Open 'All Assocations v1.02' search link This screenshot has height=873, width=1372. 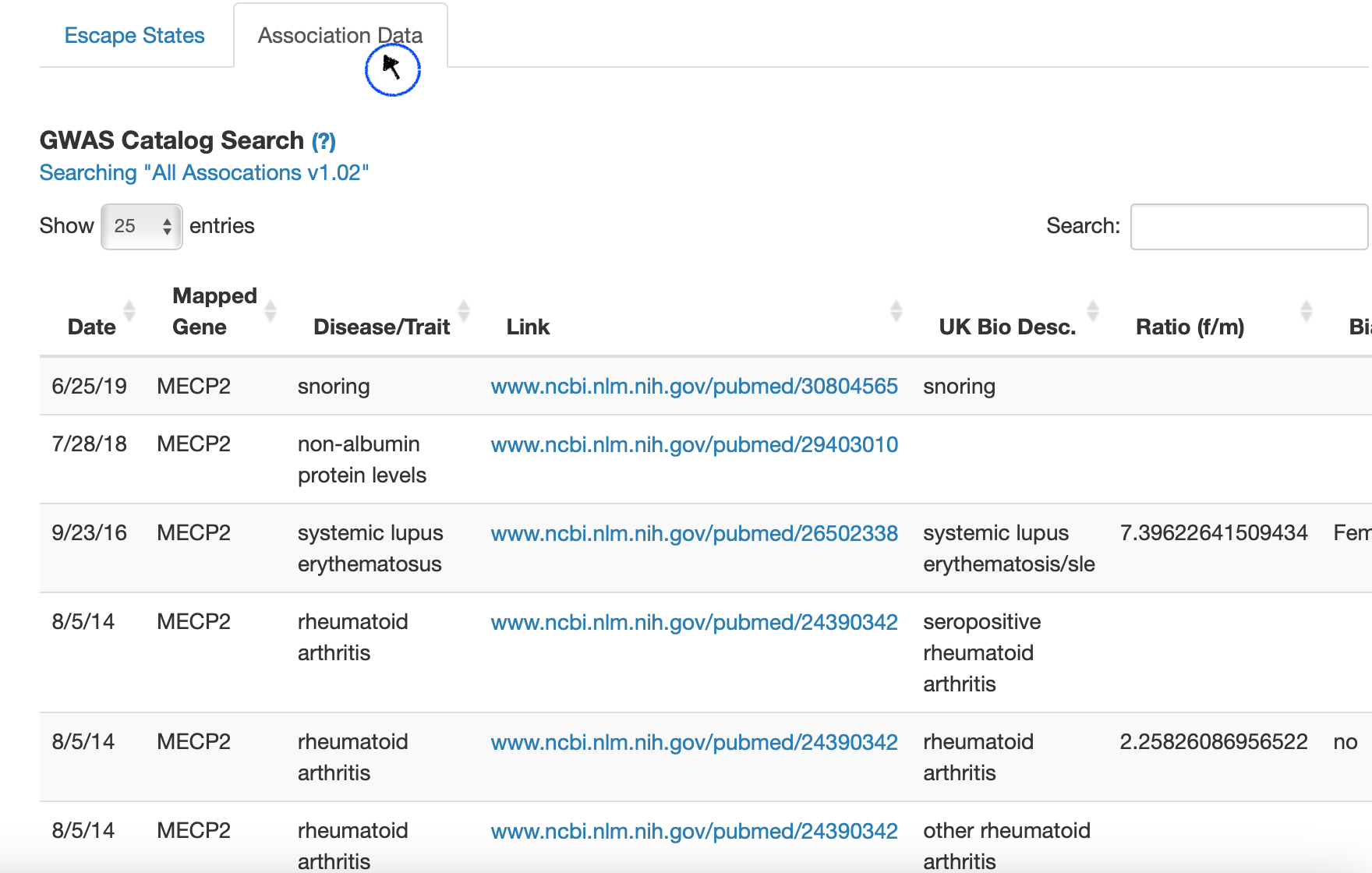[204, 173]
